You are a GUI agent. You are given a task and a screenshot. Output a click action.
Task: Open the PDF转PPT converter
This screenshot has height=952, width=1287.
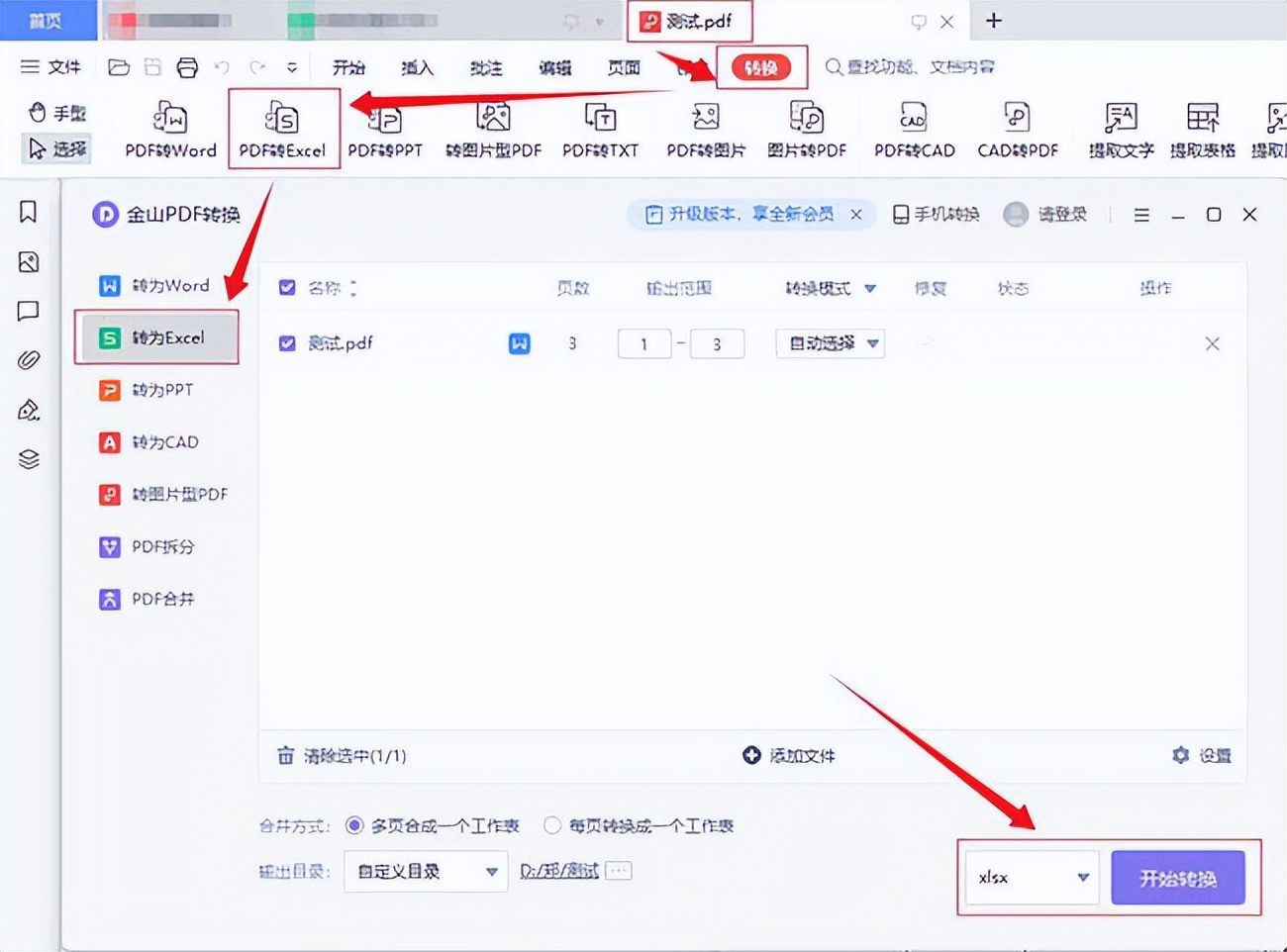click(385, 129)
